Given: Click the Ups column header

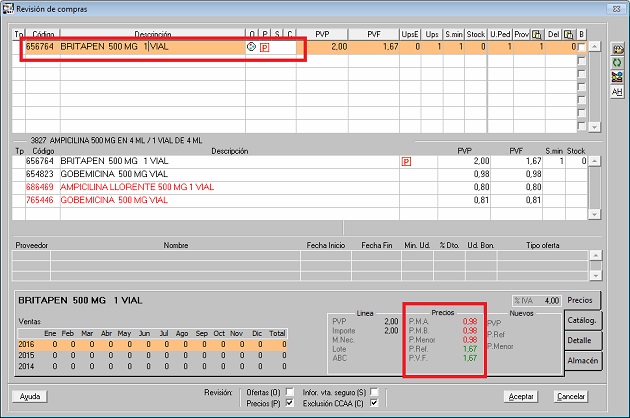Looking at the screenshot, I should point(432,35).
